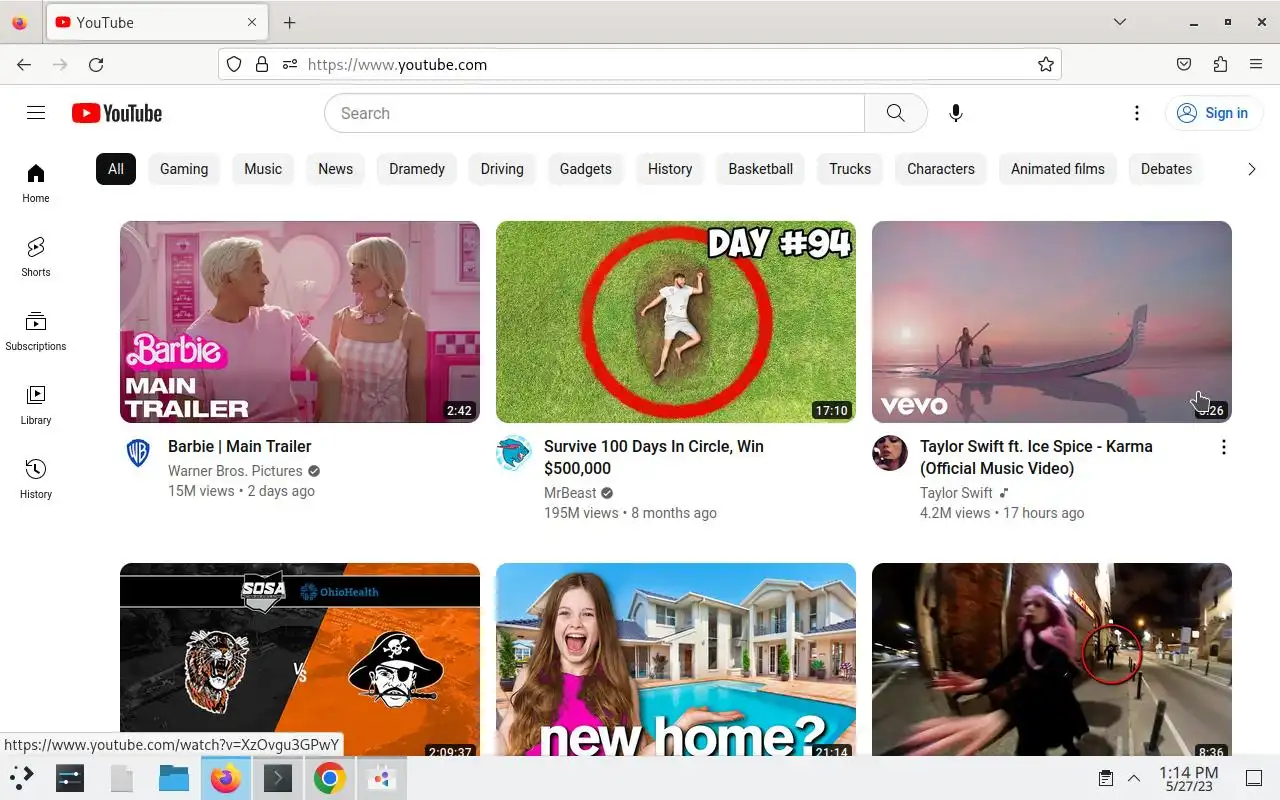1280x800 pixels.
Task: Open file manager from taskbar
Action: click(174, 778)
